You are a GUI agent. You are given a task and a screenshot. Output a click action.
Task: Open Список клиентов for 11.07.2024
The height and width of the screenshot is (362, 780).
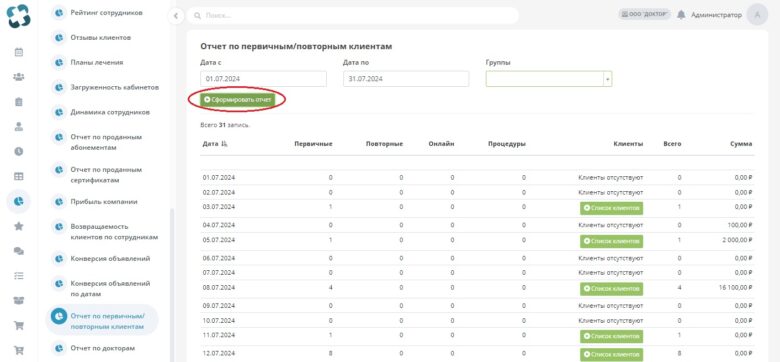coord(611,337)
